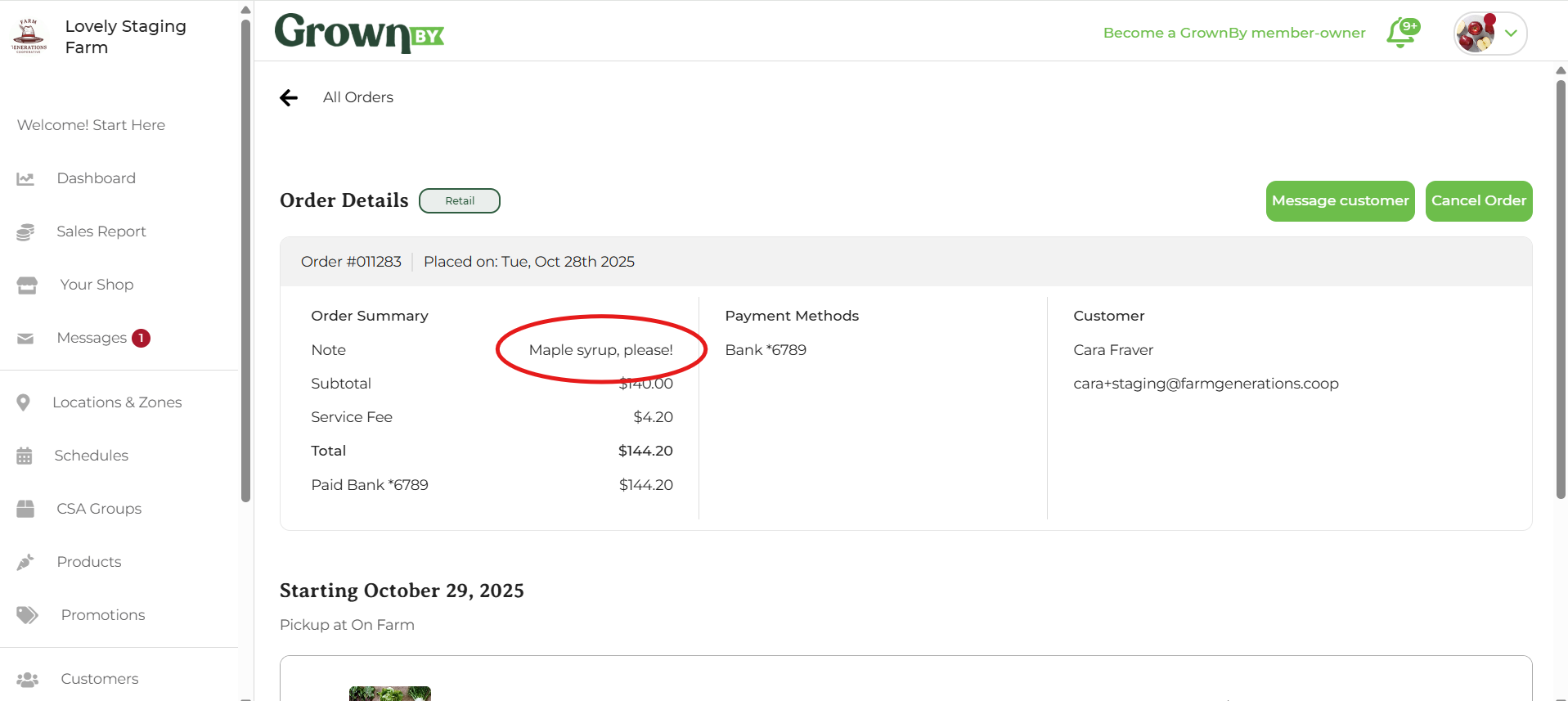Screen dimensions: 1568x701
Task: Open the CSA Groups menu item
Action: tap(99, 509)
